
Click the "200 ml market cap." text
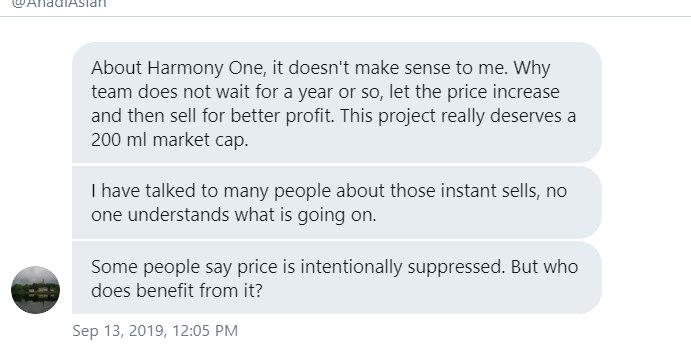(170, 140)
